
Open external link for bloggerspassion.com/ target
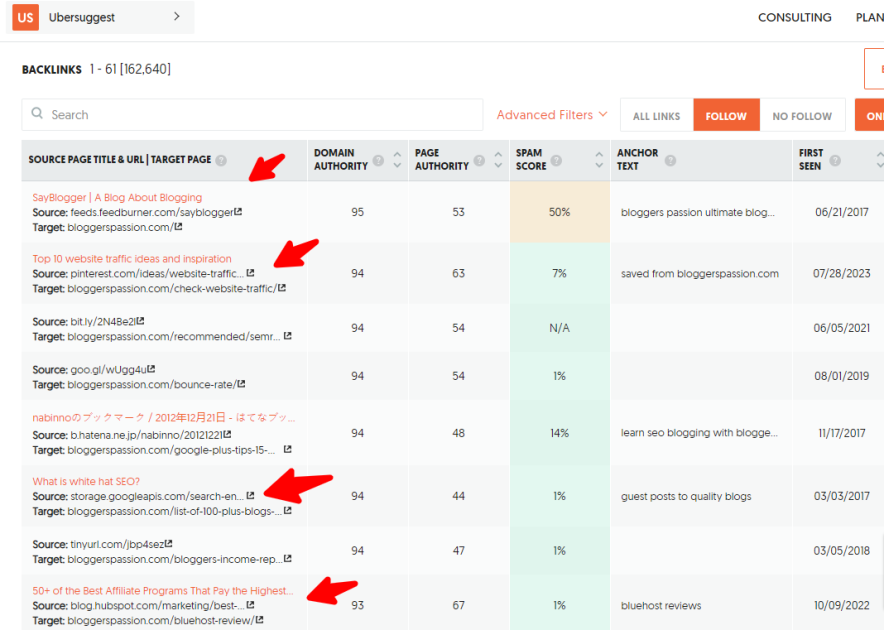178,227
